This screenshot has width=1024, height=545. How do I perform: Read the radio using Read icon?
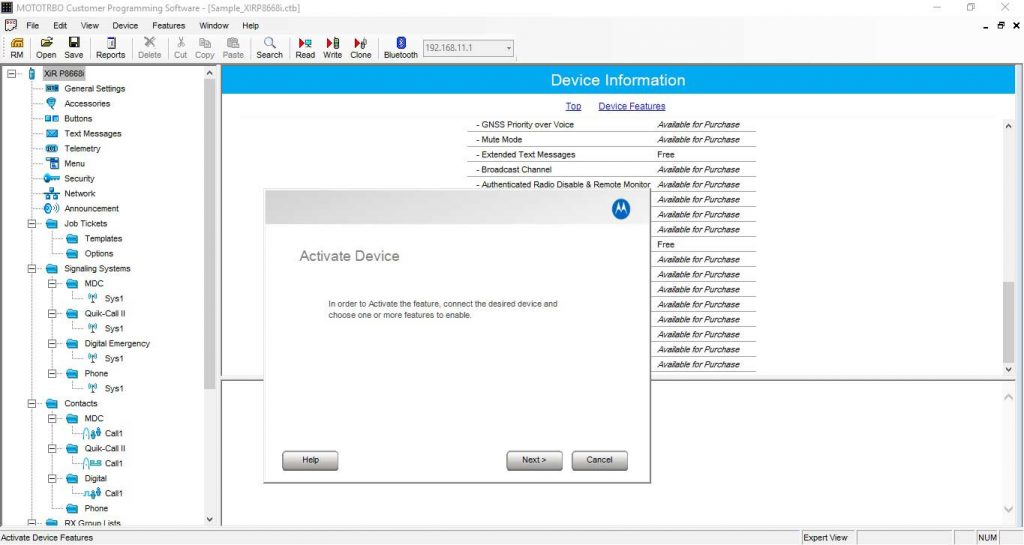click(305, 48)
